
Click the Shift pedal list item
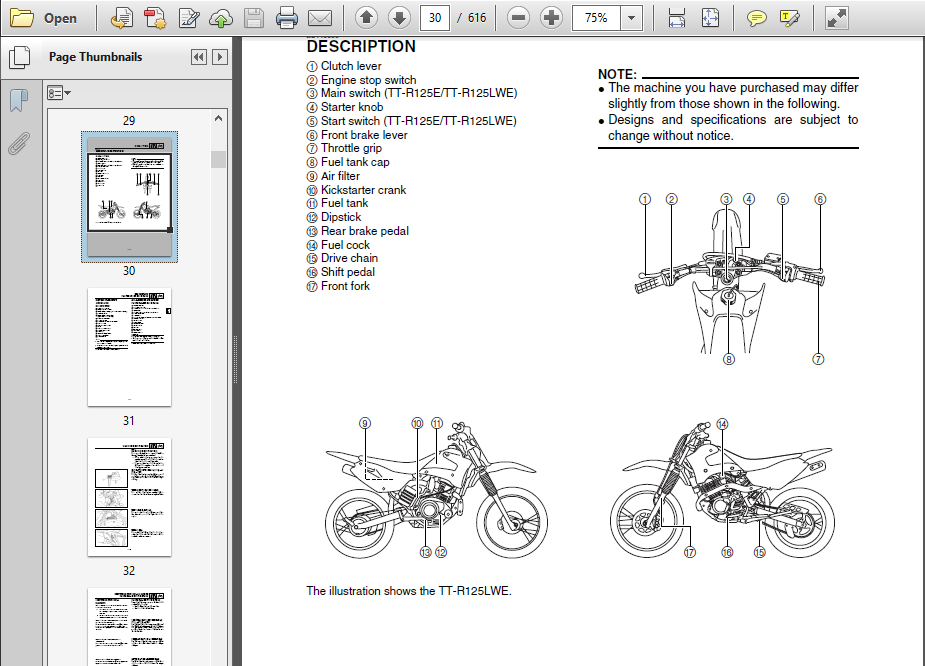(340, 272)
